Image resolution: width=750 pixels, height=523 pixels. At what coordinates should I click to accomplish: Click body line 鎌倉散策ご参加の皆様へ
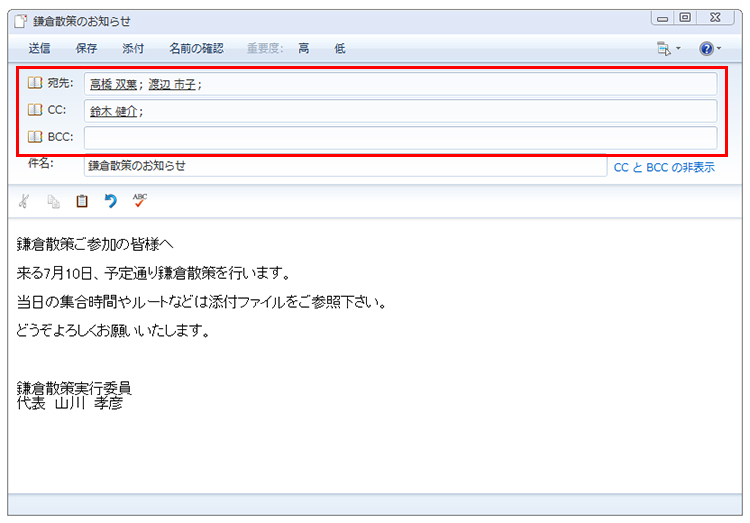click(x=95, y=245)
